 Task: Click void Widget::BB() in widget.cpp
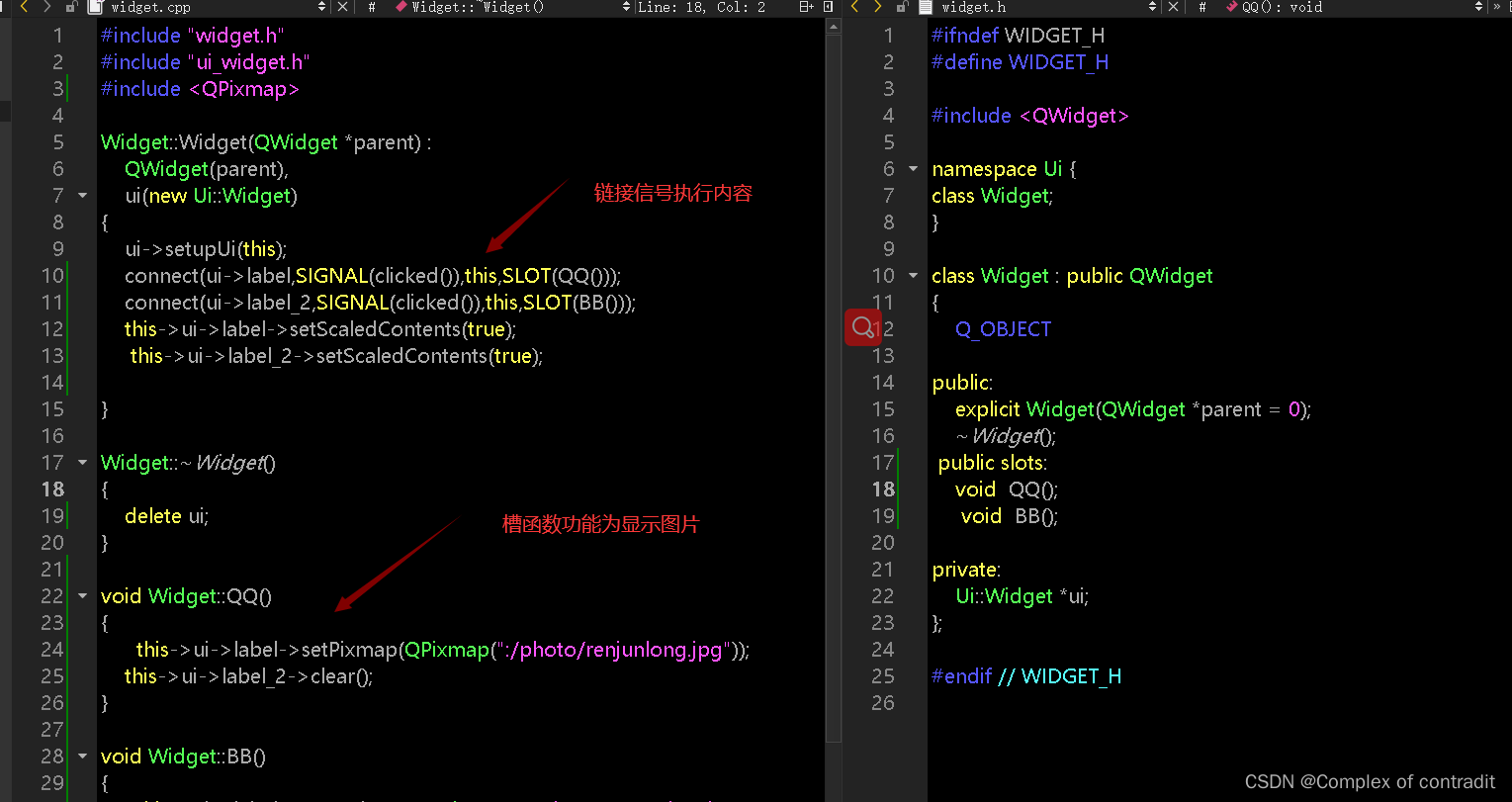pyautogui.click(x=184, y=756)
